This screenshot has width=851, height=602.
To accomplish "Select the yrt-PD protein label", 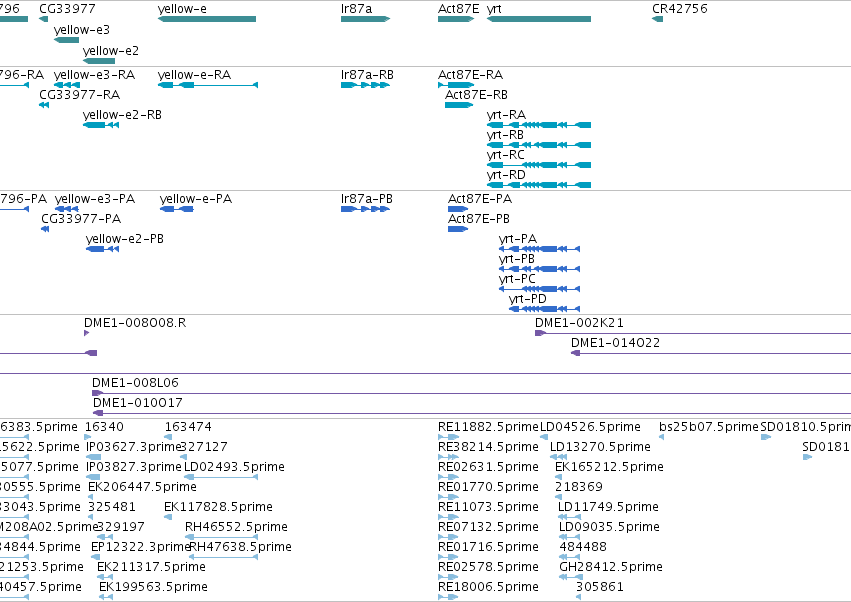I will click(x=528, y=300).
